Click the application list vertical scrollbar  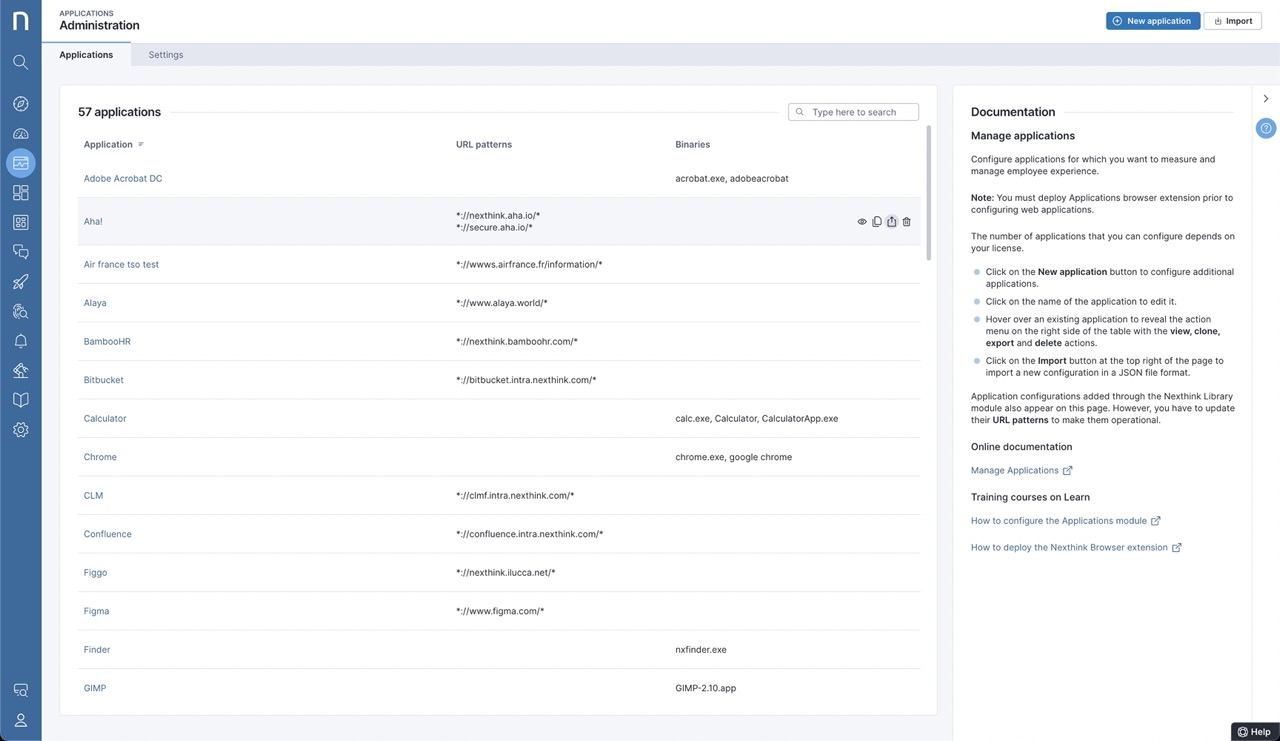click(x=929, y=192)
